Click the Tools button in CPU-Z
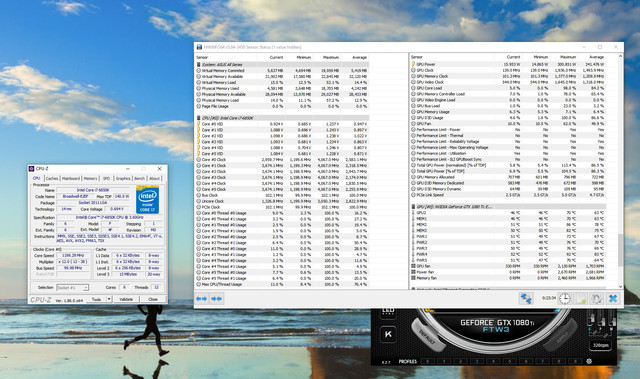Image resolution: width=640 pixels, height=379 pixels. [x=96, y=299]
